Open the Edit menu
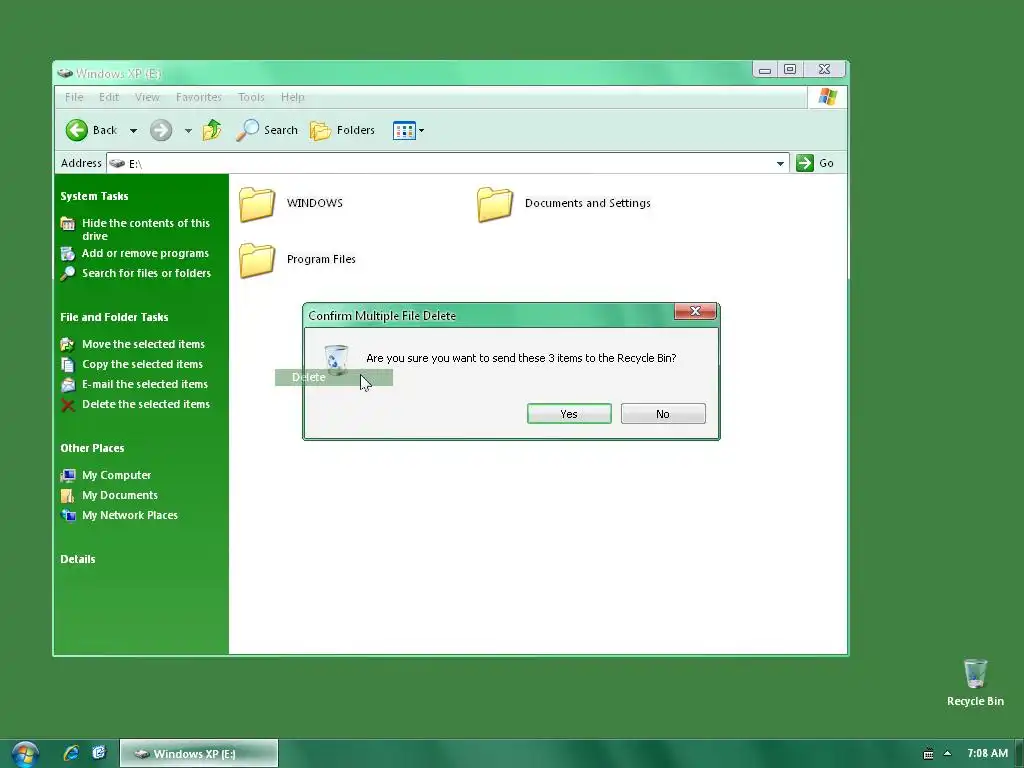The height and width of the screenshot is (768, 1024). (x=109, y=97)
